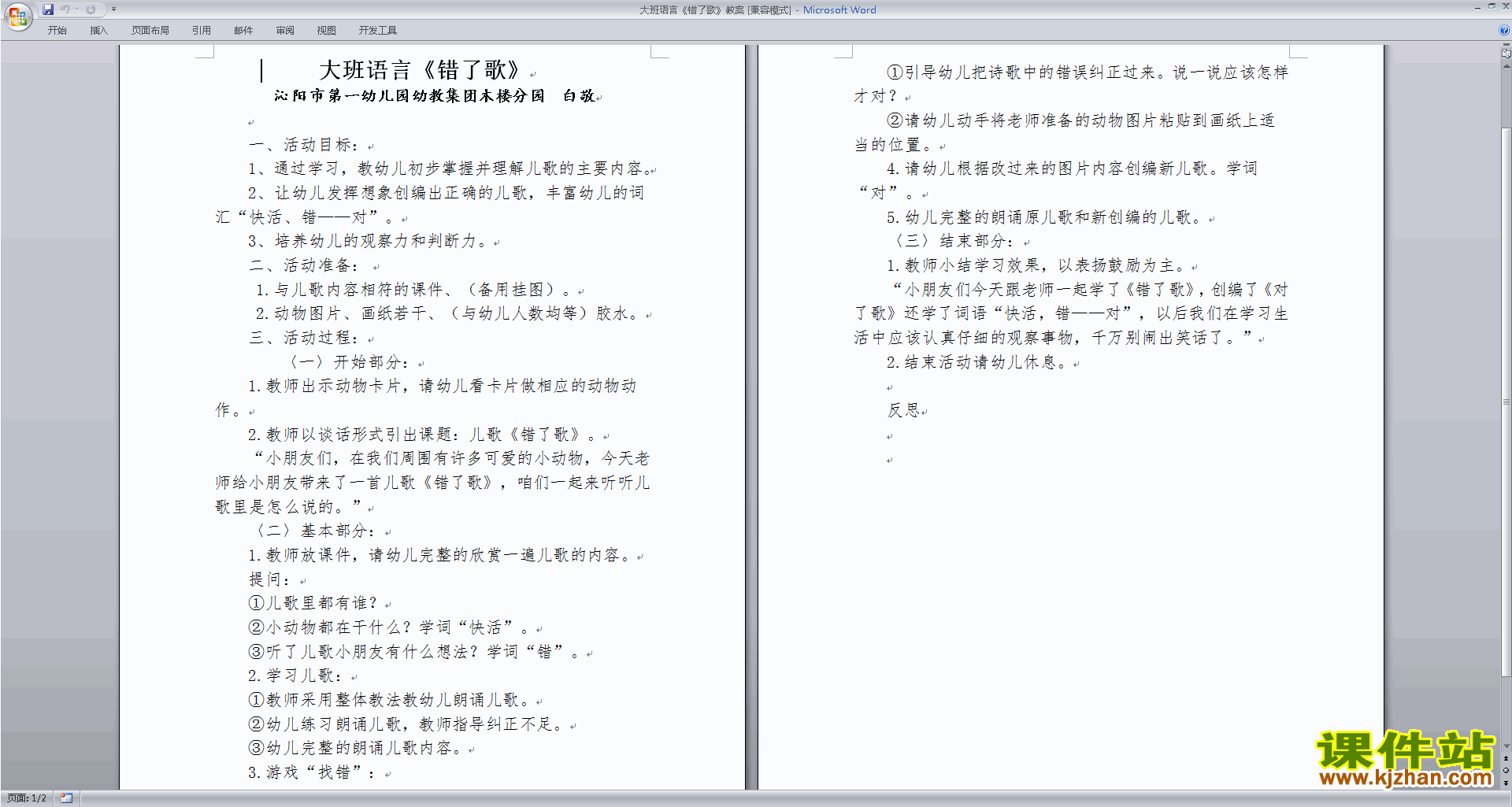Open the 引用 ribbon tab

click(x=202, y=31)
